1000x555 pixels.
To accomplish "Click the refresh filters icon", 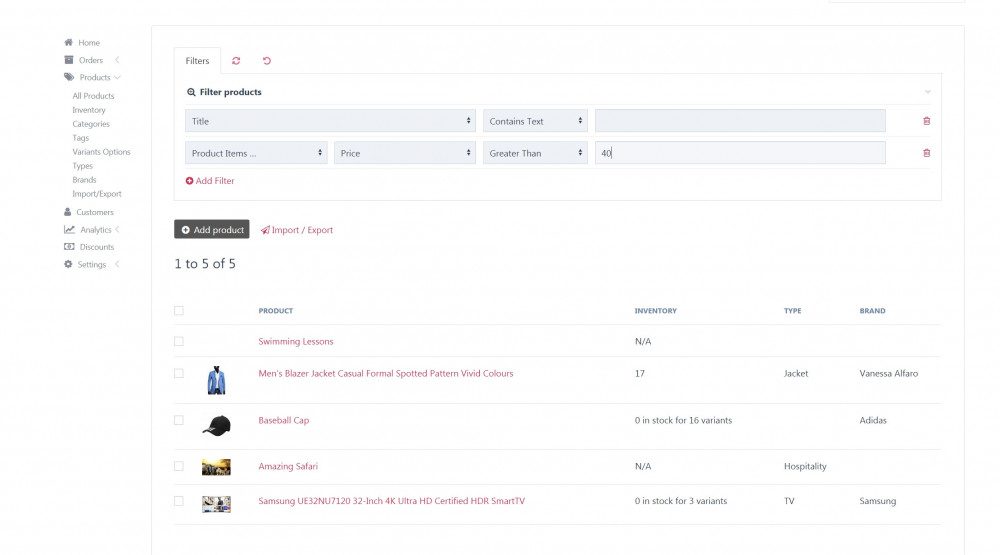I will tap(236, 61).
